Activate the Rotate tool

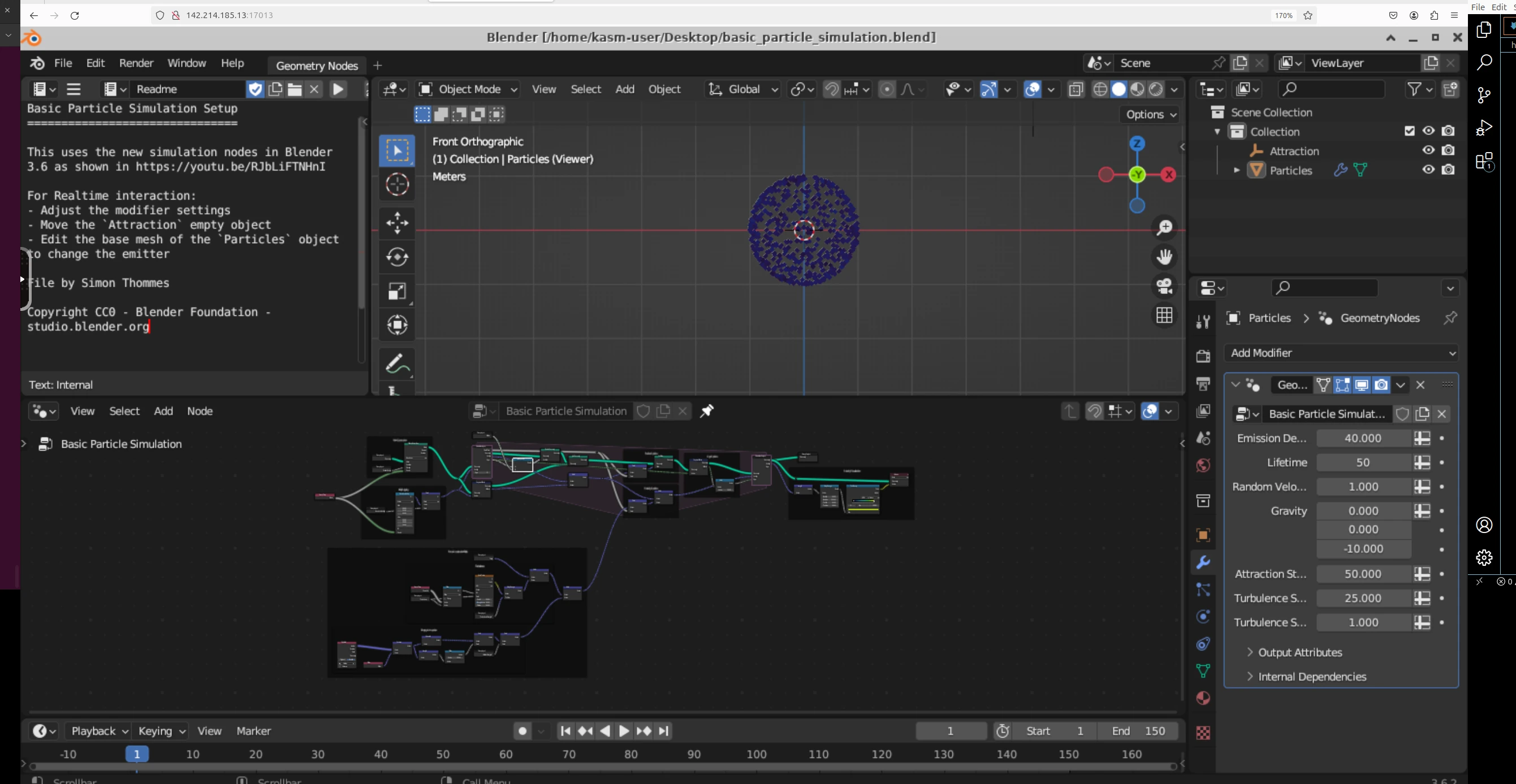(398, 257)
